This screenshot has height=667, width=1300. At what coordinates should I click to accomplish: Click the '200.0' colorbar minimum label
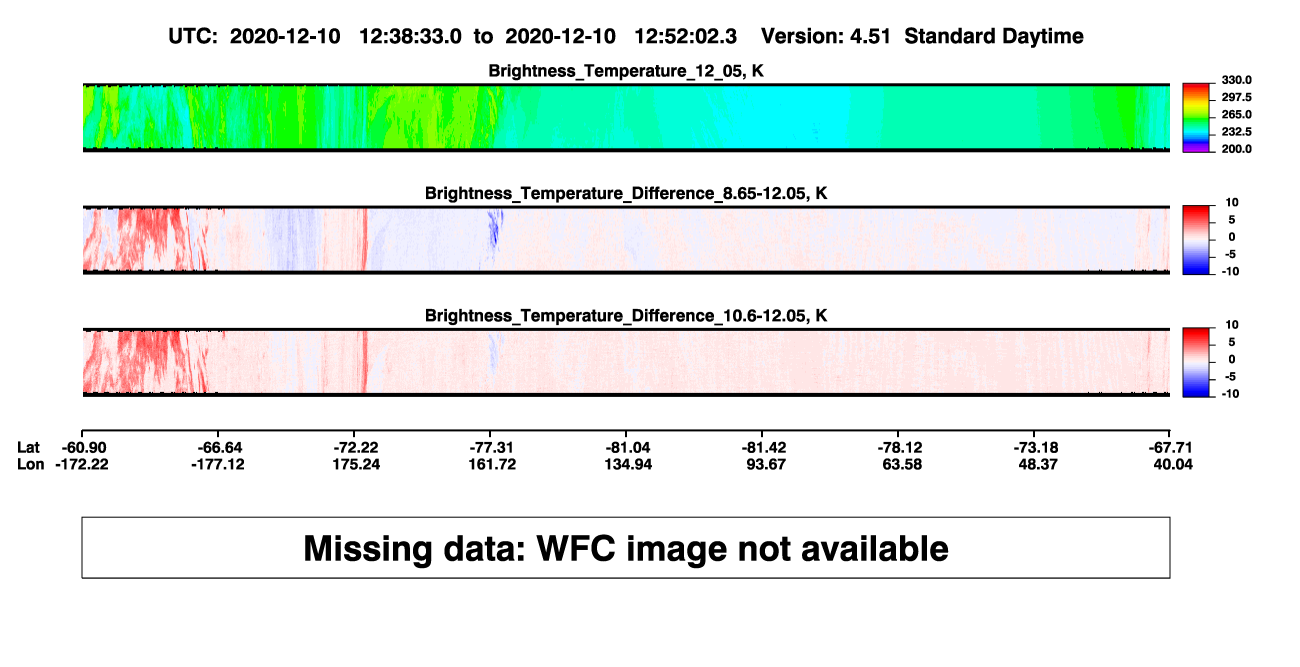coord(1236,149)
